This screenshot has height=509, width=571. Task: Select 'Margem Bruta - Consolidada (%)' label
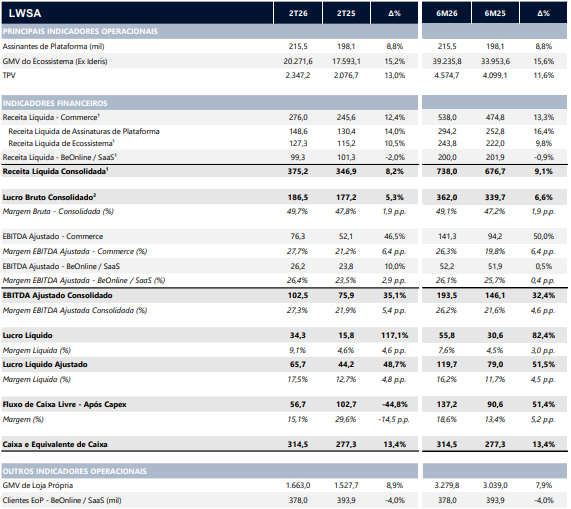(58, 212)
